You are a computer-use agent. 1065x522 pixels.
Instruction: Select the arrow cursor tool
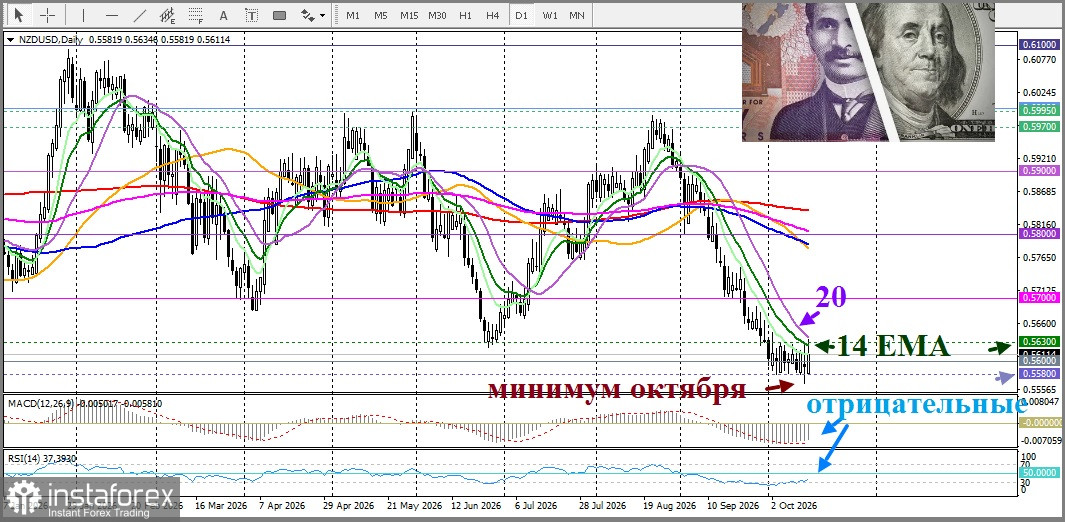coord(18,14)
